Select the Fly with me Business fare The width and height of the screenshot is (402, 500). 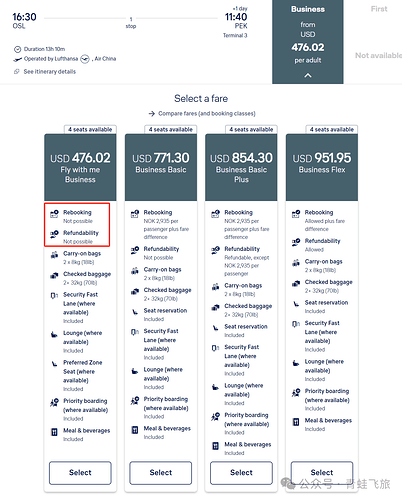coord(80,472)
